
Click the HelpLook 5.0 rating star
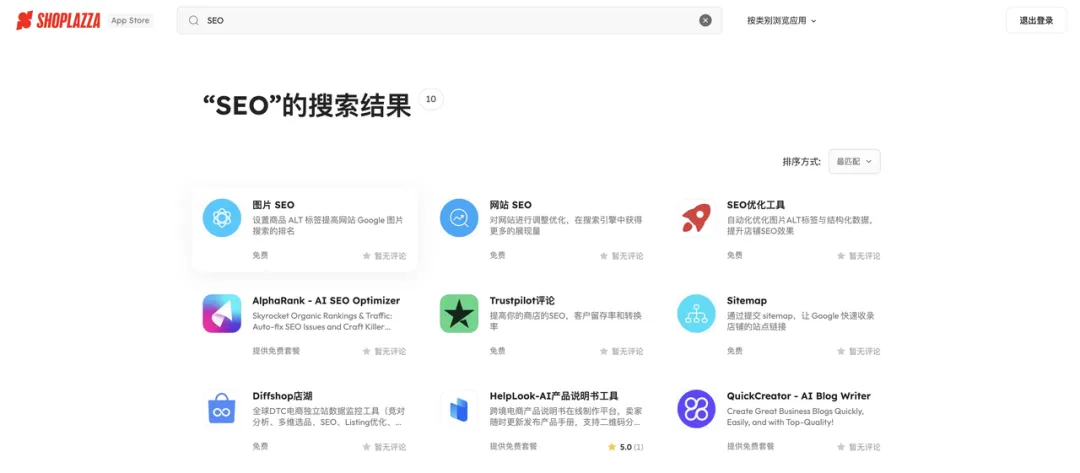coord(612,447)
